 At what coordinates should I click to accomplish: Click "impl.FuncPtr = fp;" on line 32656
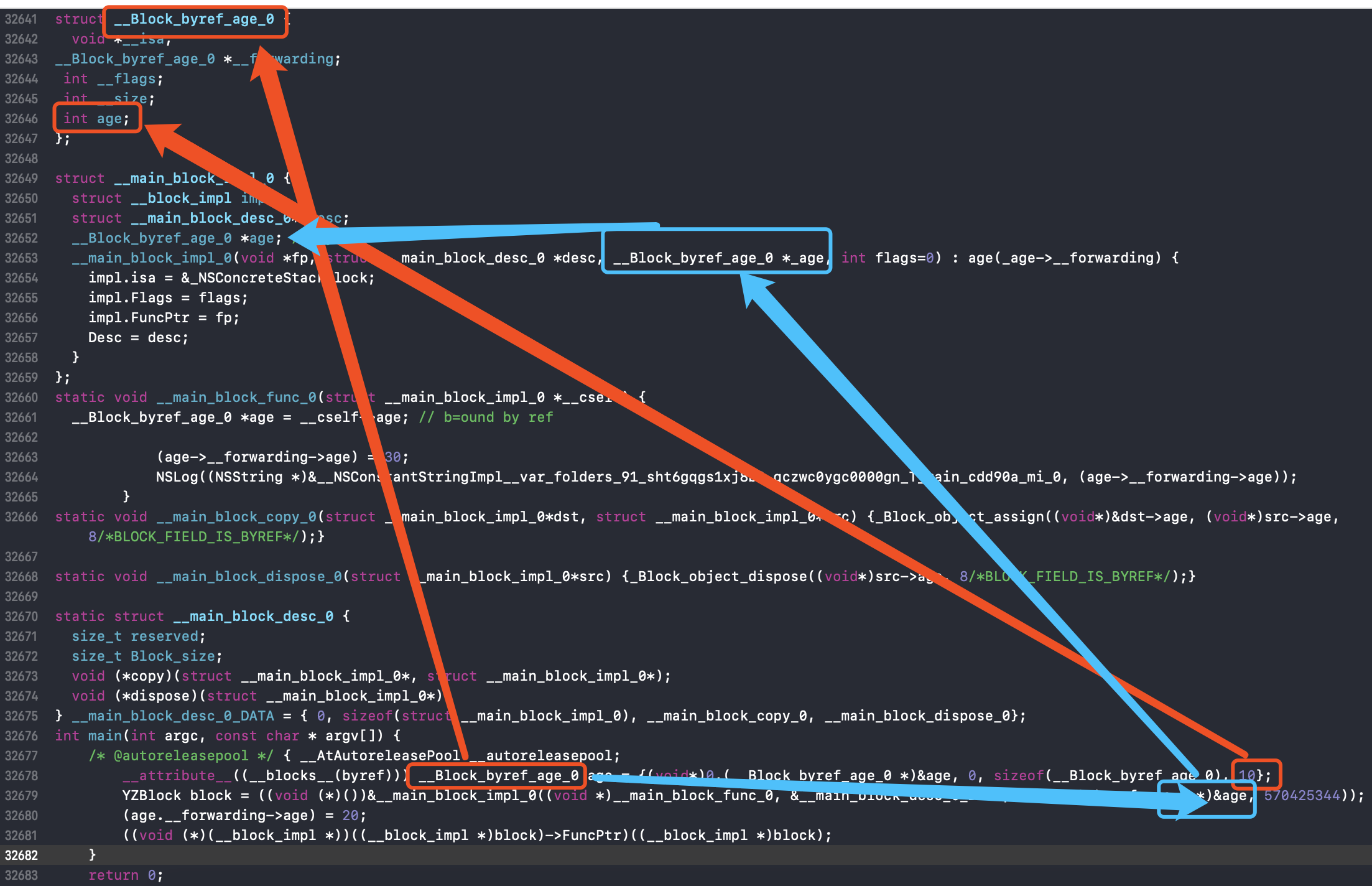tap(164, 318)
